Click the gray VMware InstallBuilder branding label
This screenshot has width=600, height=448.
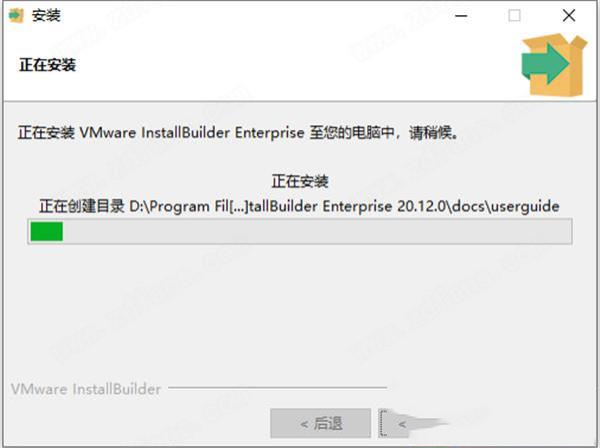pos(86,389)
